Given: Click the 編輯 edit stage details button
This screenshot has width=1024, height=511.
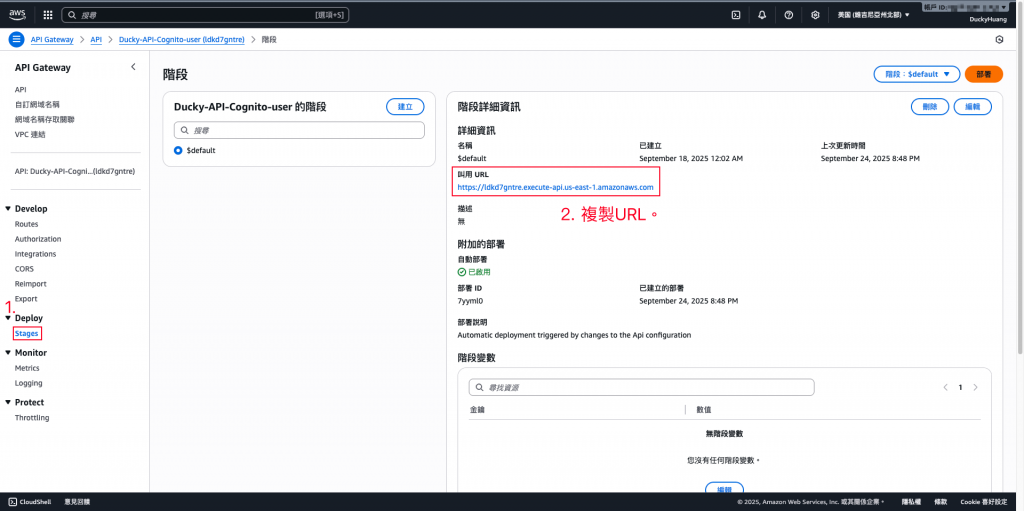Looking at the screenshot, I should tap(972, 107).
